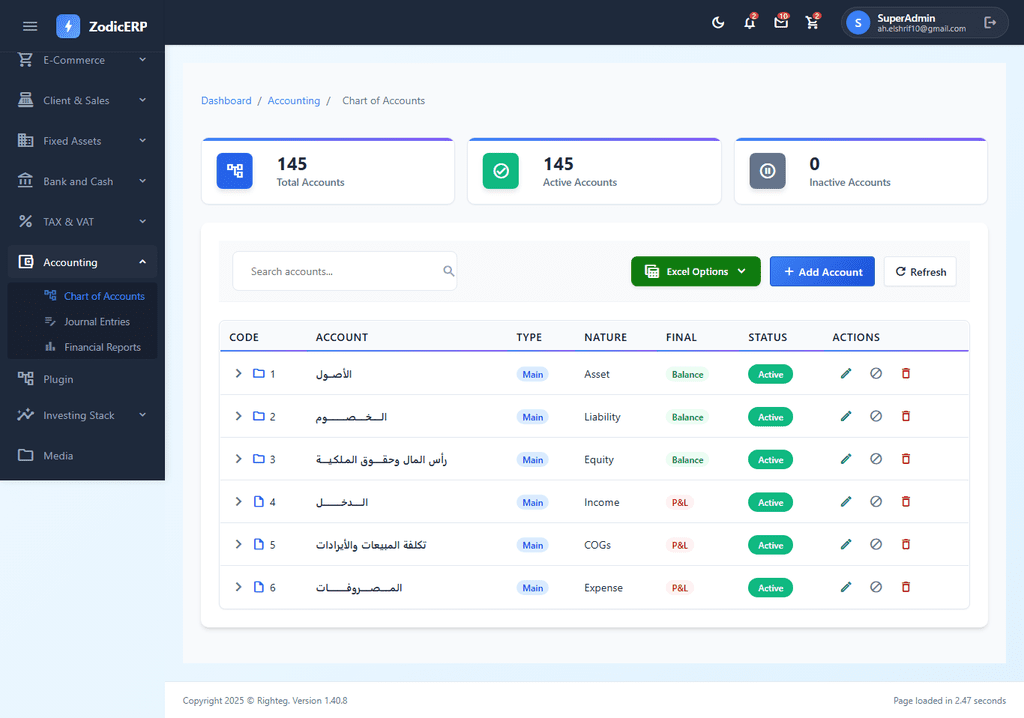Delete the Expense account (code 6) with the trash icon

[x=906, y=588]
